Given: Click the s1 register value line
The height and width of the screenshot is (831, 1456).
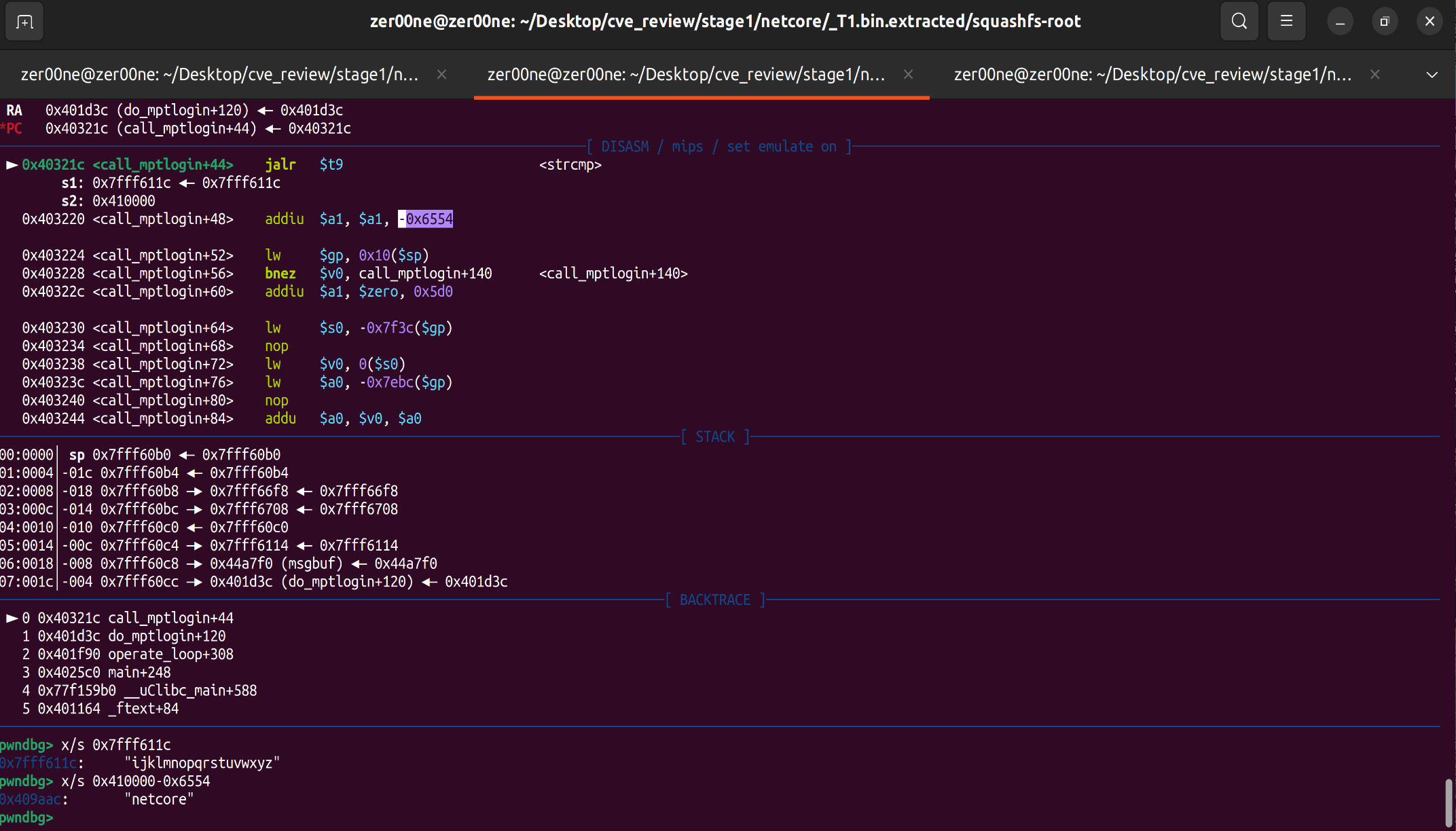Looking at the screenshot, I should point(170,183).
